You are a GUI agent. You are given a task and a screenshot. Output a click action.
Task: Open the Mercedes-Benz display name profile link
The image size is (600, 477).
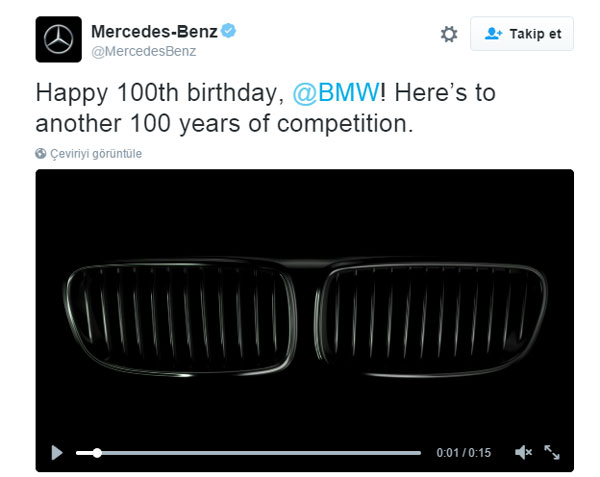[154, 31]
